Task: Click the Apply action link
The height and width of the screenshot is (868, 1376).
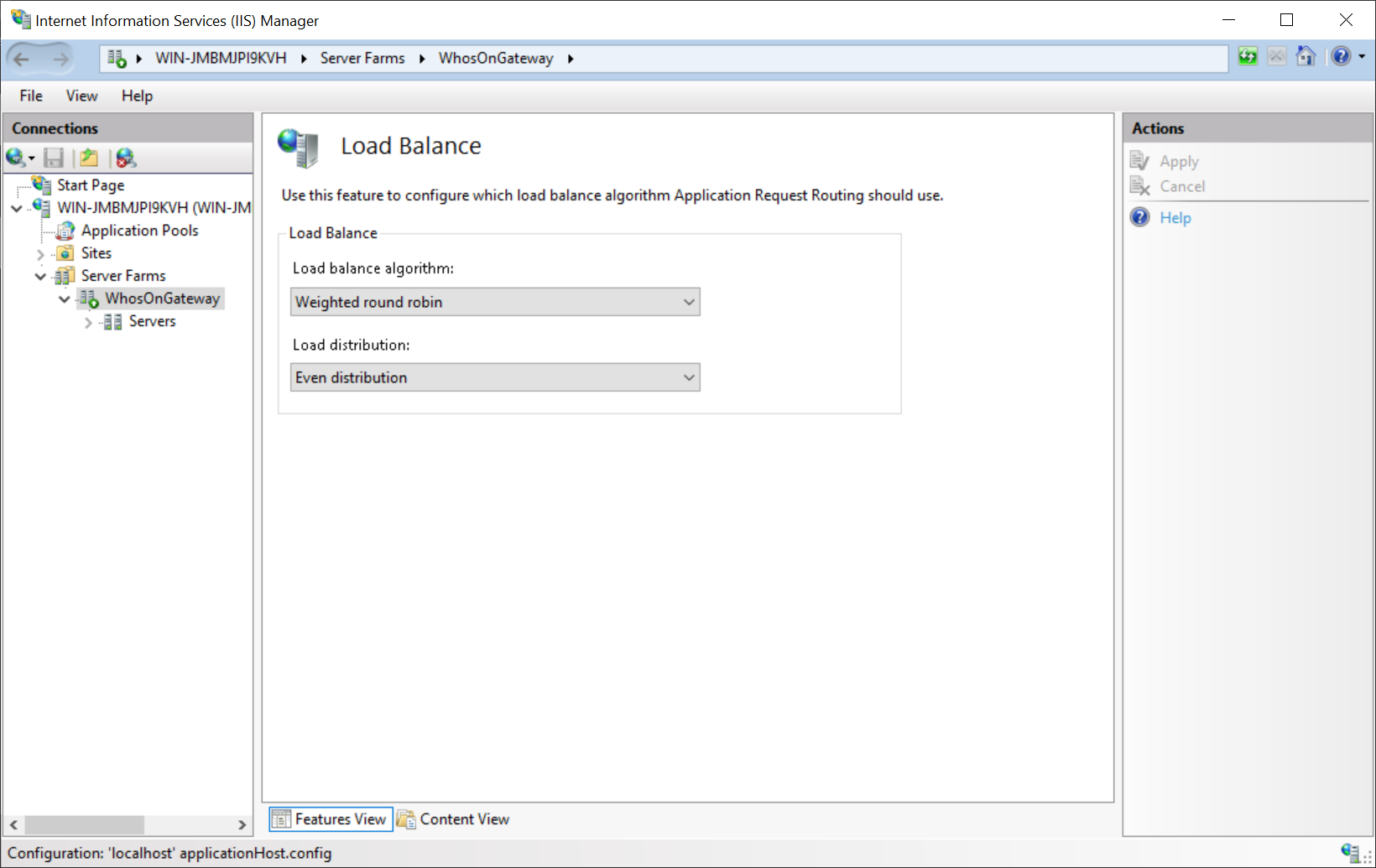Action: click(1179, 161)
